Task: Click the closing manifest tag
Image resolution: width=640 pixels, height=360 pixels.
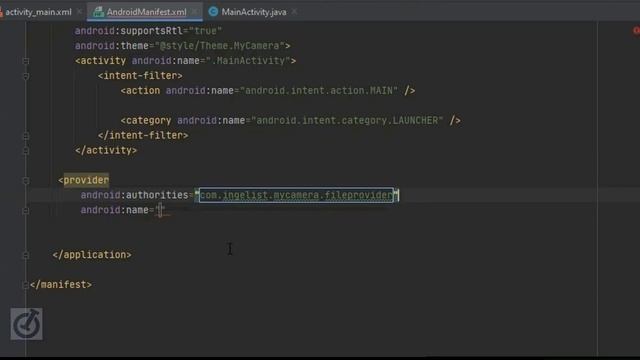Action: click(x=61, y=285)
